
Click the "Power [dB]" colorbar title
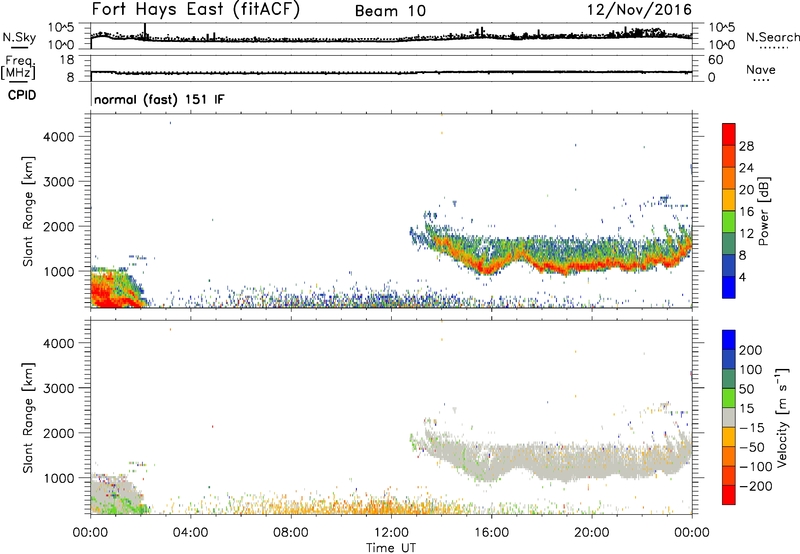click(x=764, y=211)
